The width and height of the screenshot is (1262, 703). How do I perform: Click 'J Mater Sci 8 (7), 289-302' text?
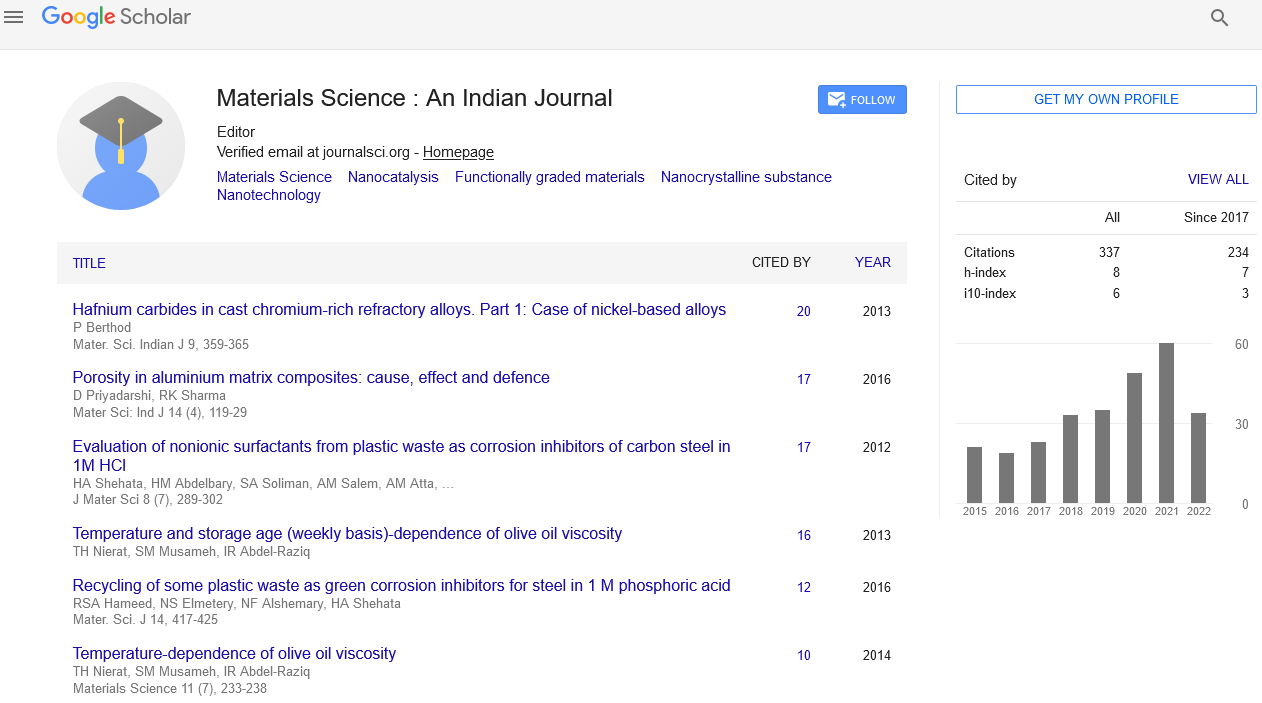pyautogui.click(x=148, y=500)
